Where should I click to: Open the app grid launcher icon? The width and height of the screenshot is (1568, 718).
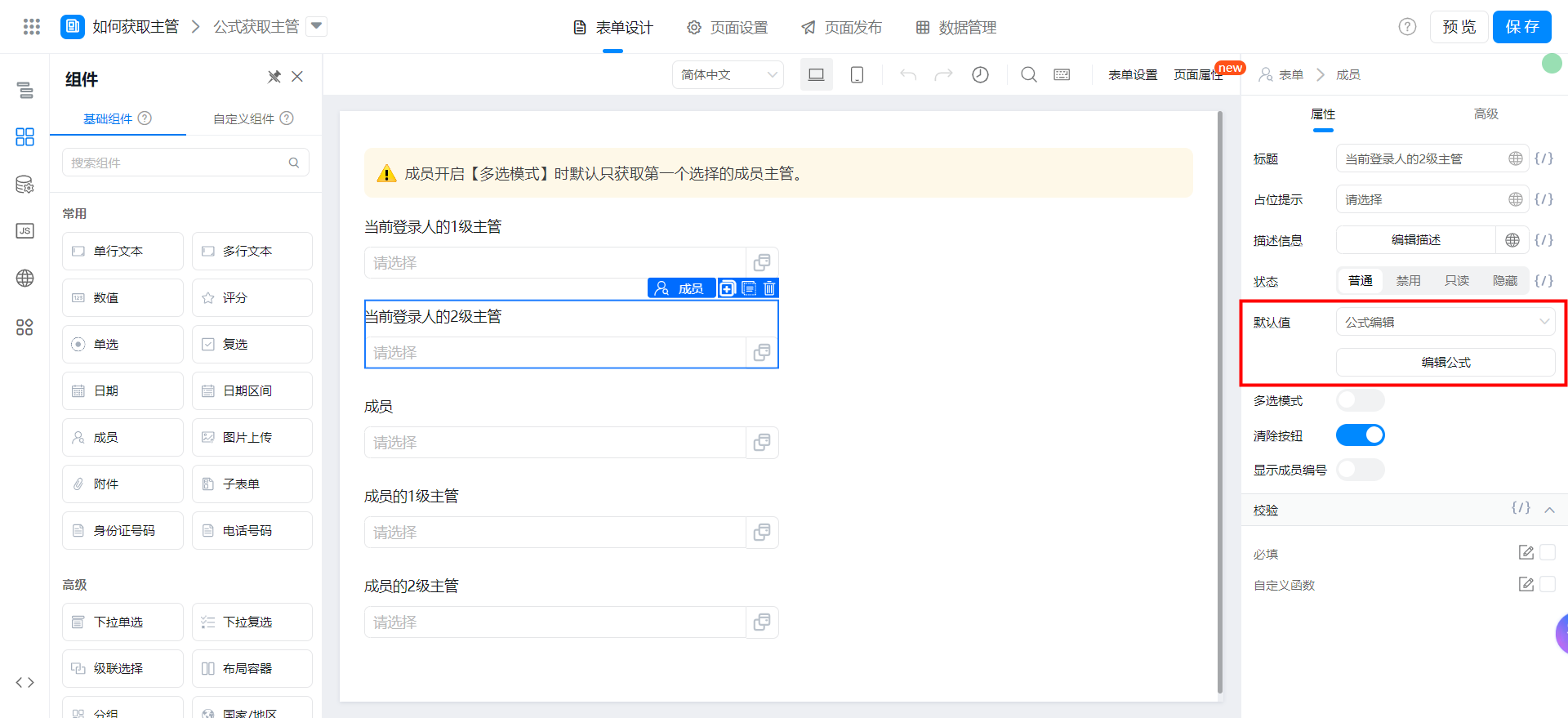32,27
